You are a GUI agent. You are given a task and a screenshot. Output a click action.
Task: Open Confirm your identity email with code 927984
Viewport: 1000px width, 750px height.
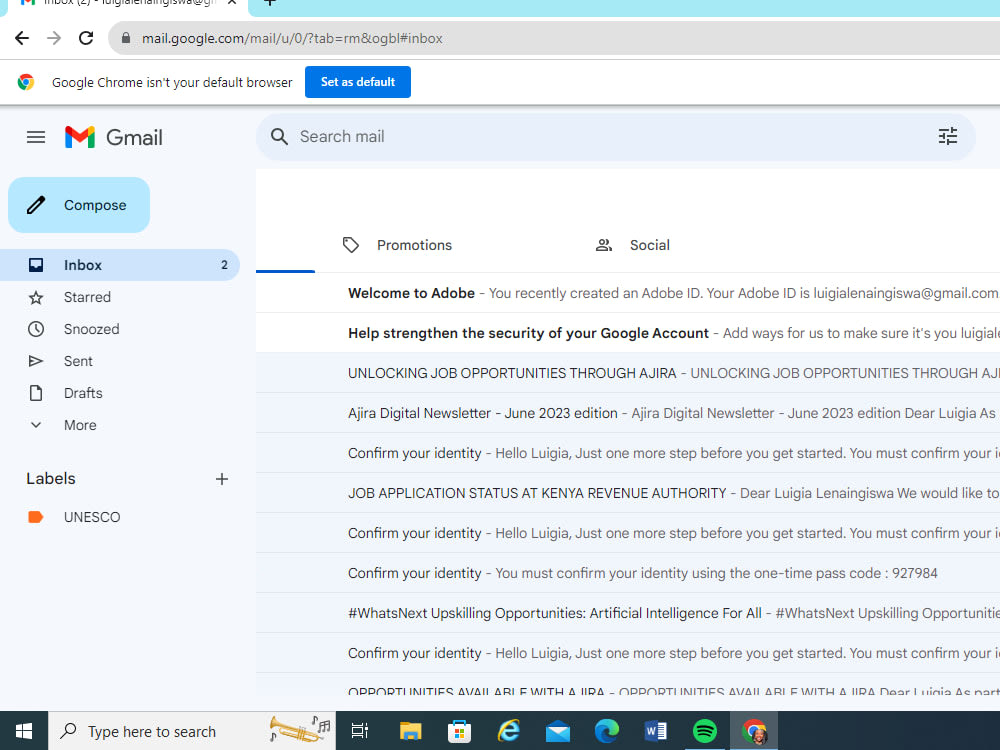(x=628, y=573)
